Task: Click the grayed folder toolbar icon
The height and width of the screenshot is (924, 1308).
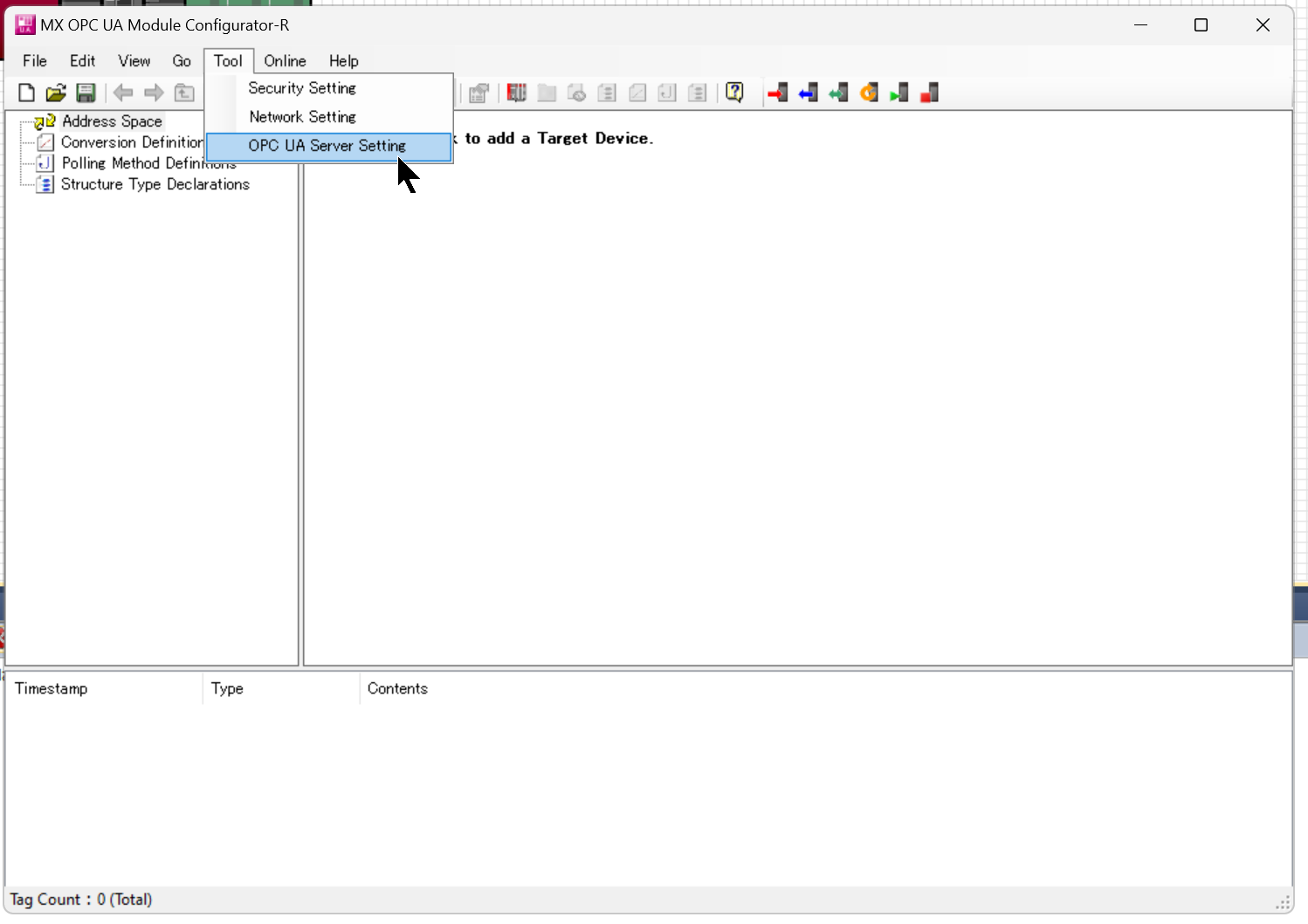Action: (x=547, y=93)
